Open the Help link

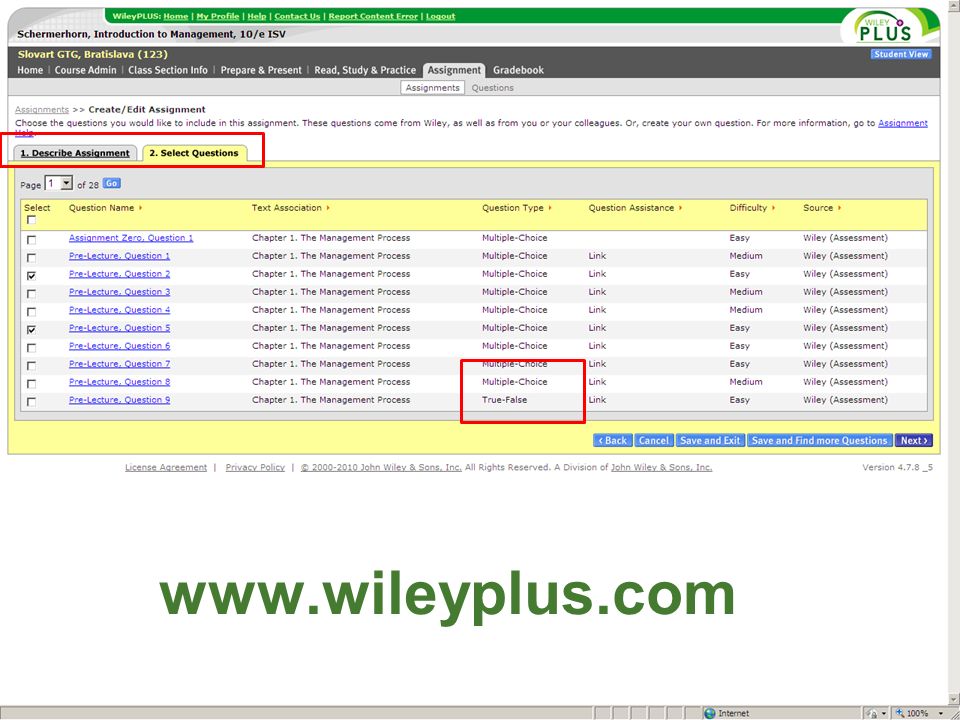coord(257,16)
